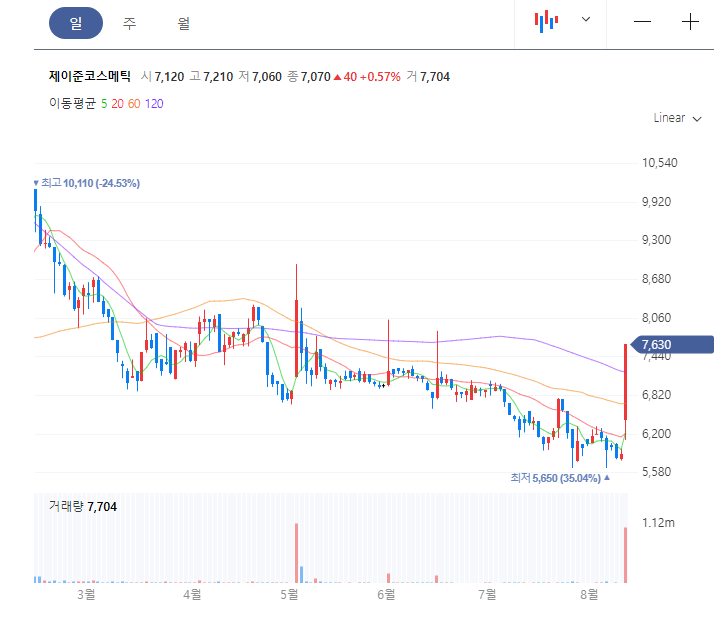
Task: Click the 최저 5,650 low marker
Action: click(x=560, y=478)
